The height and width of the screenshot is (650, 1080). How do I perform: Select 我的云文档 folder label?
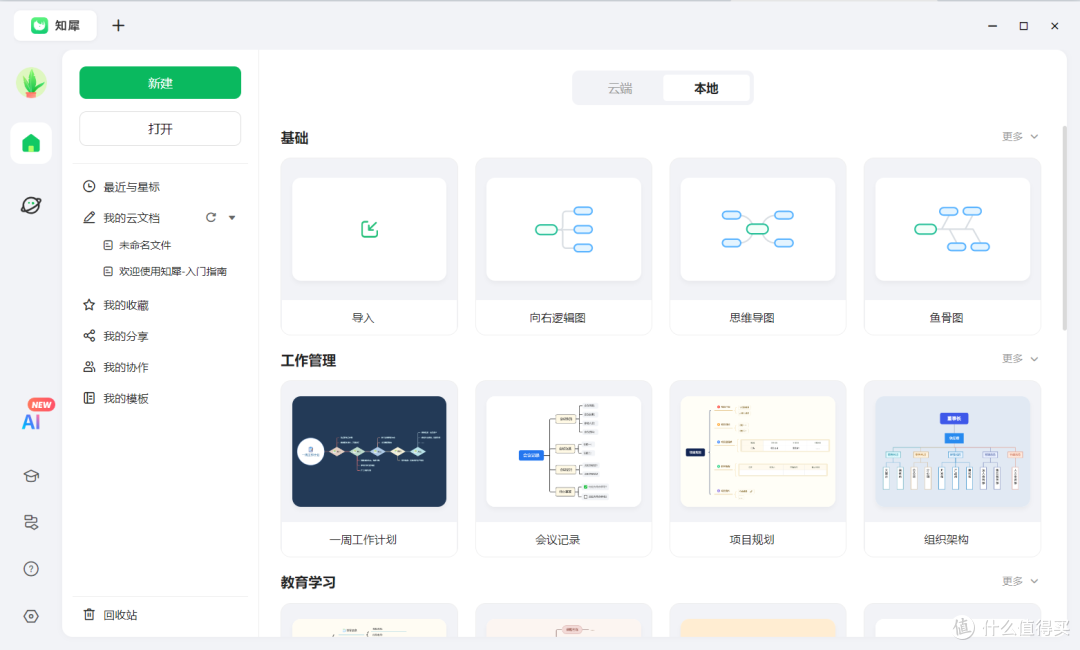[132, 218]
